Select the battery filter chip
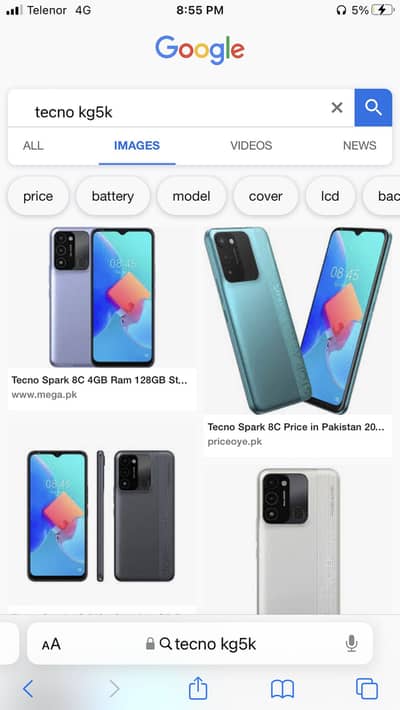Viewport: 400px width, 710px height. point(113,196)
